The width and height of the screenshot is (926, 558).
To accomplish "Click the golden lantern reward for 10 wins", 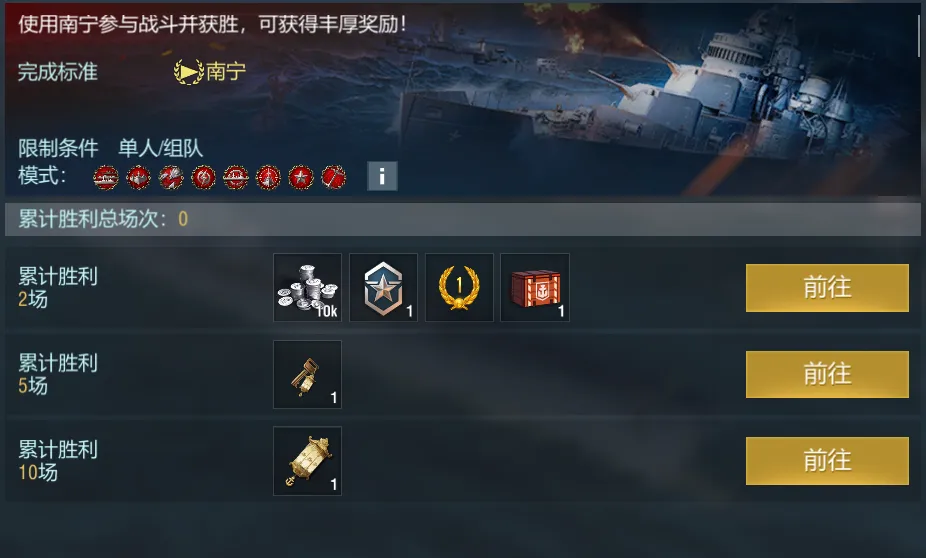I will point(307,461).
